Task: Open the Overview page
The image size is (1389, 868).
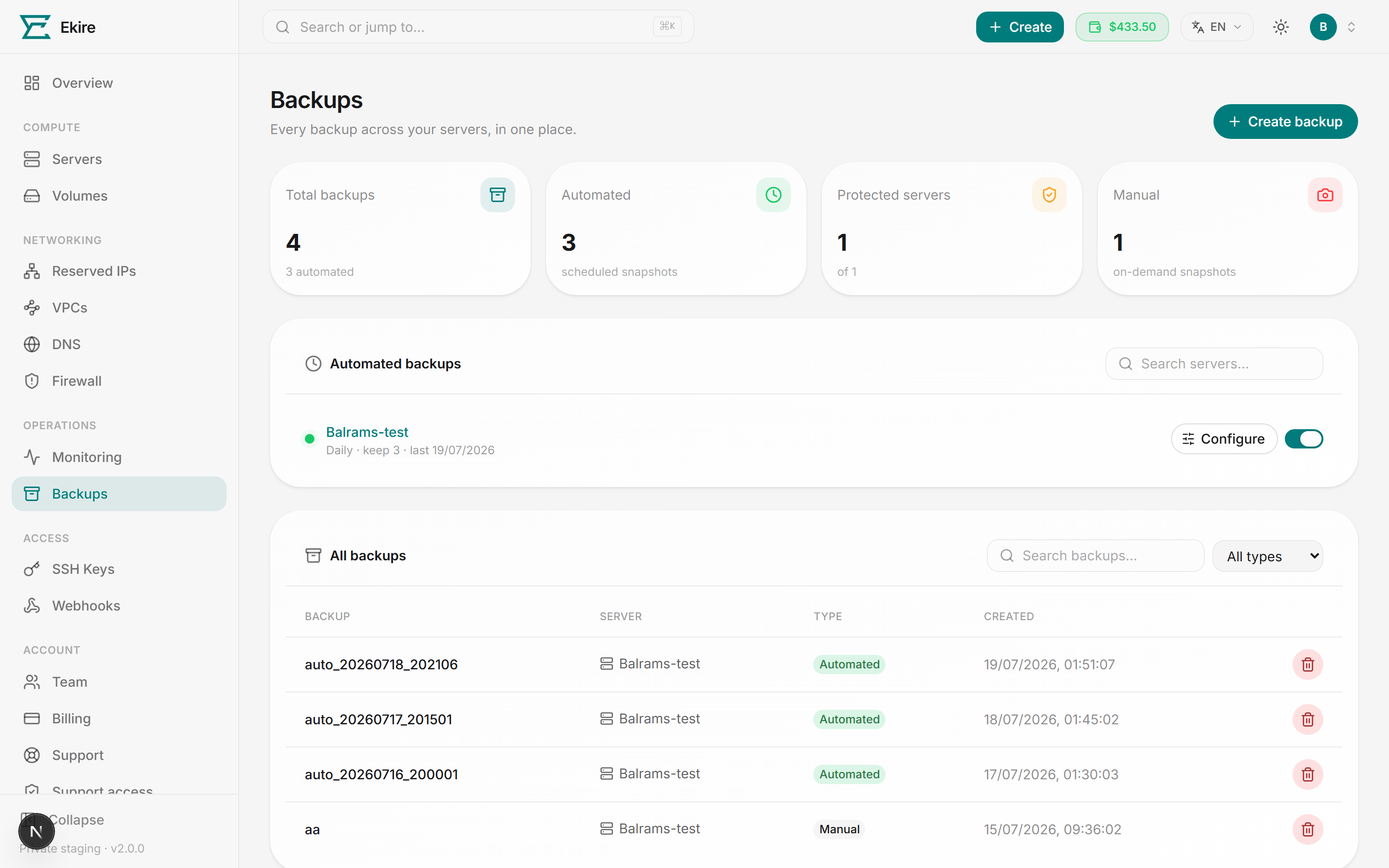Action: pos(119,83)
